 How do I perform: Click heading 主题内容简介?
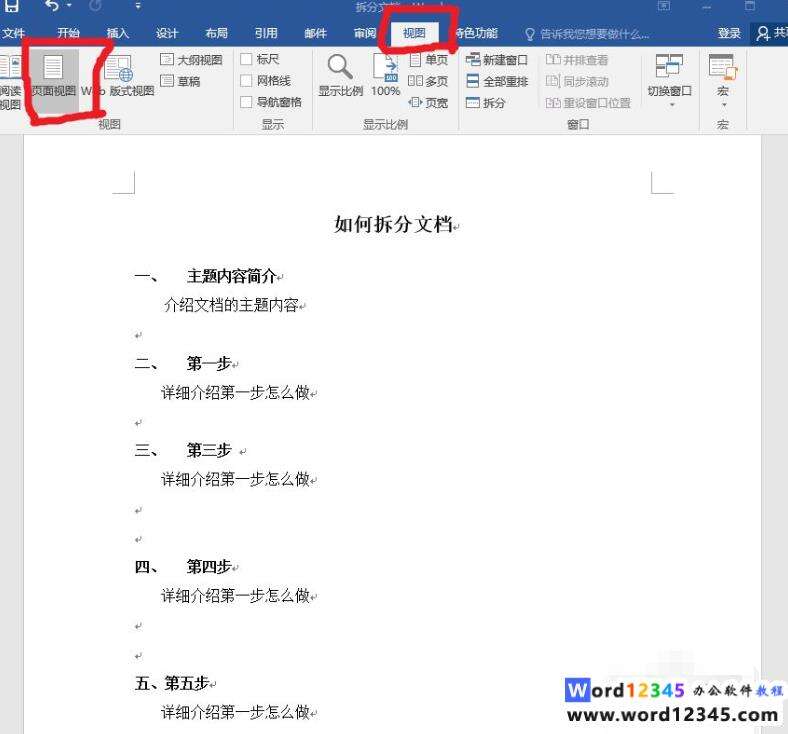point(231,276)
